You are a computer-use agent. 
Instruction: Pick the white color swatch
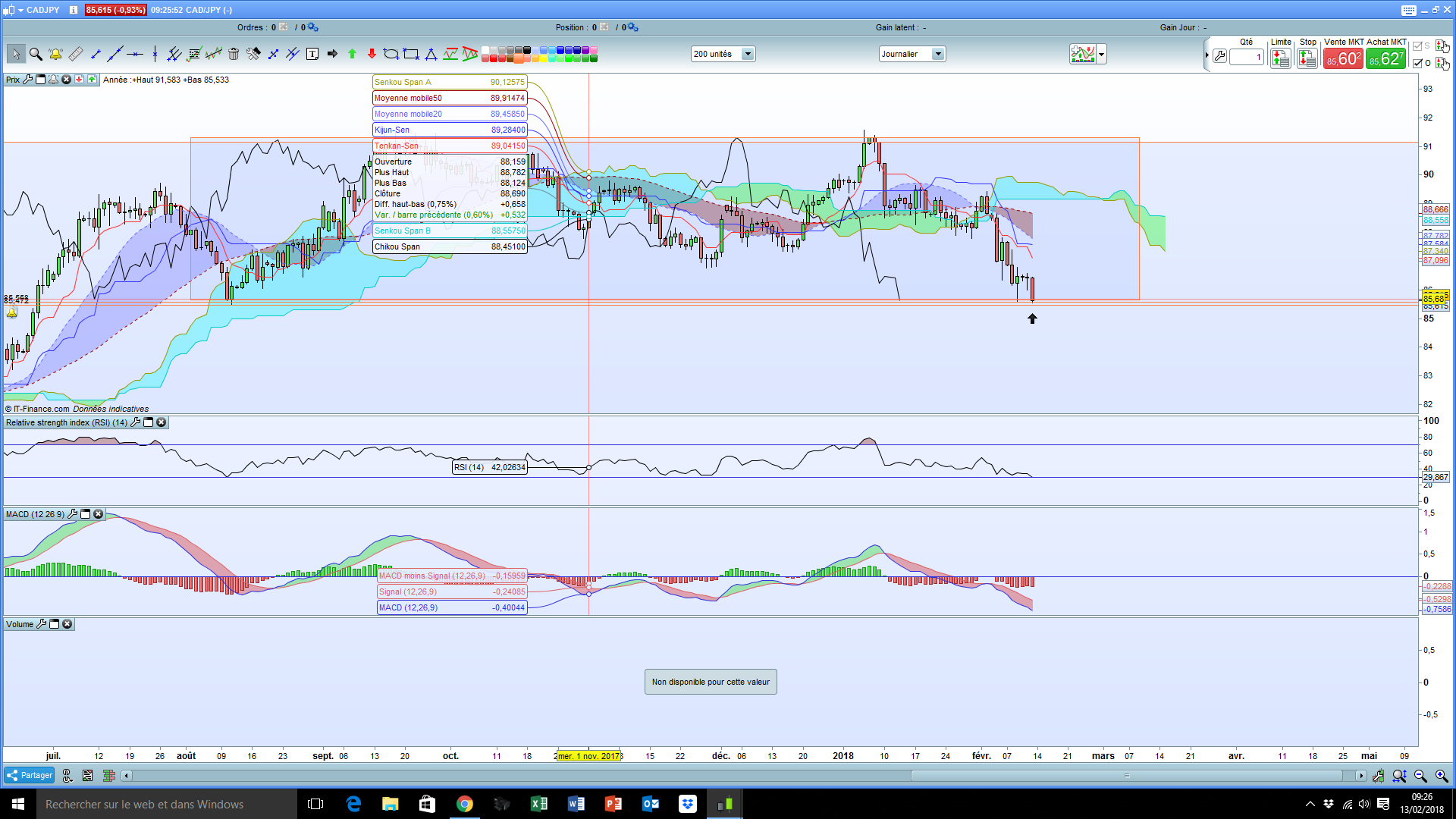(x=485, y=50)
